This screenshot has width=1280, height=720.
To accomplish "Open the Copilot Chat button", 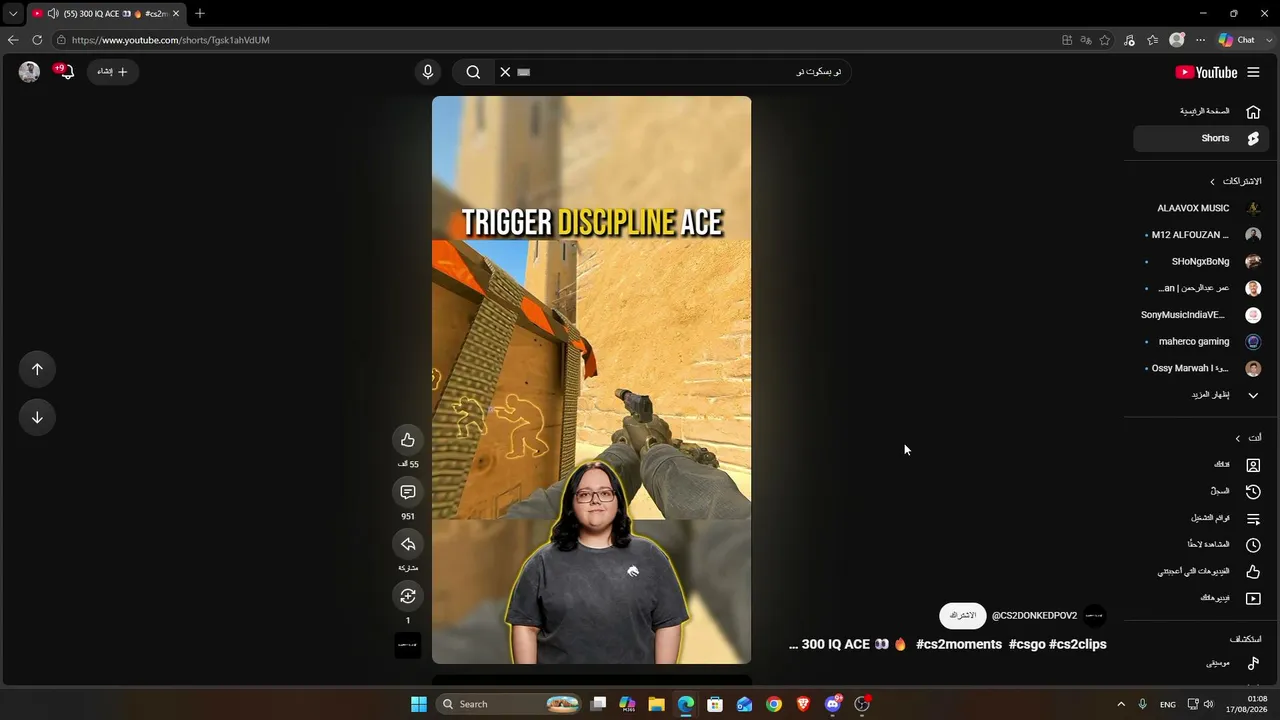I will tap(1237, 40).
